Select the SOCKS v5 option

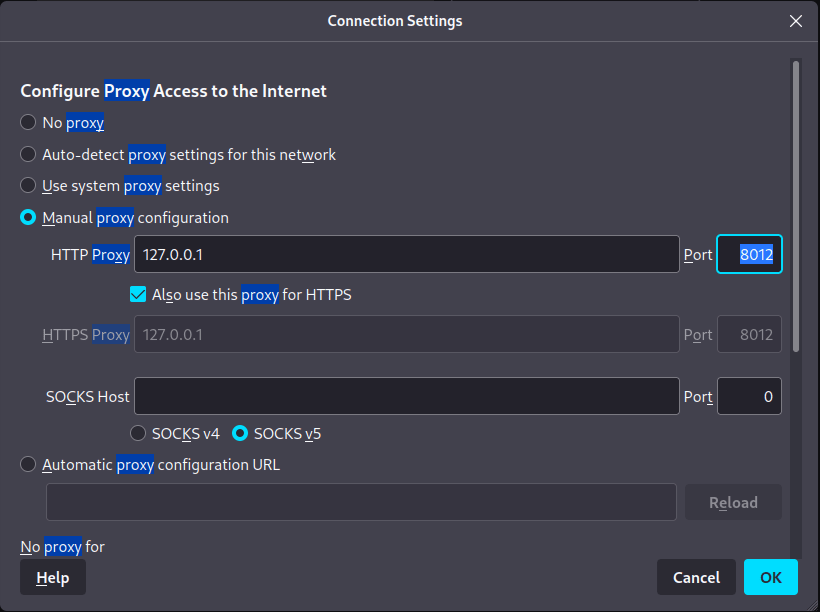click(239, 433)
